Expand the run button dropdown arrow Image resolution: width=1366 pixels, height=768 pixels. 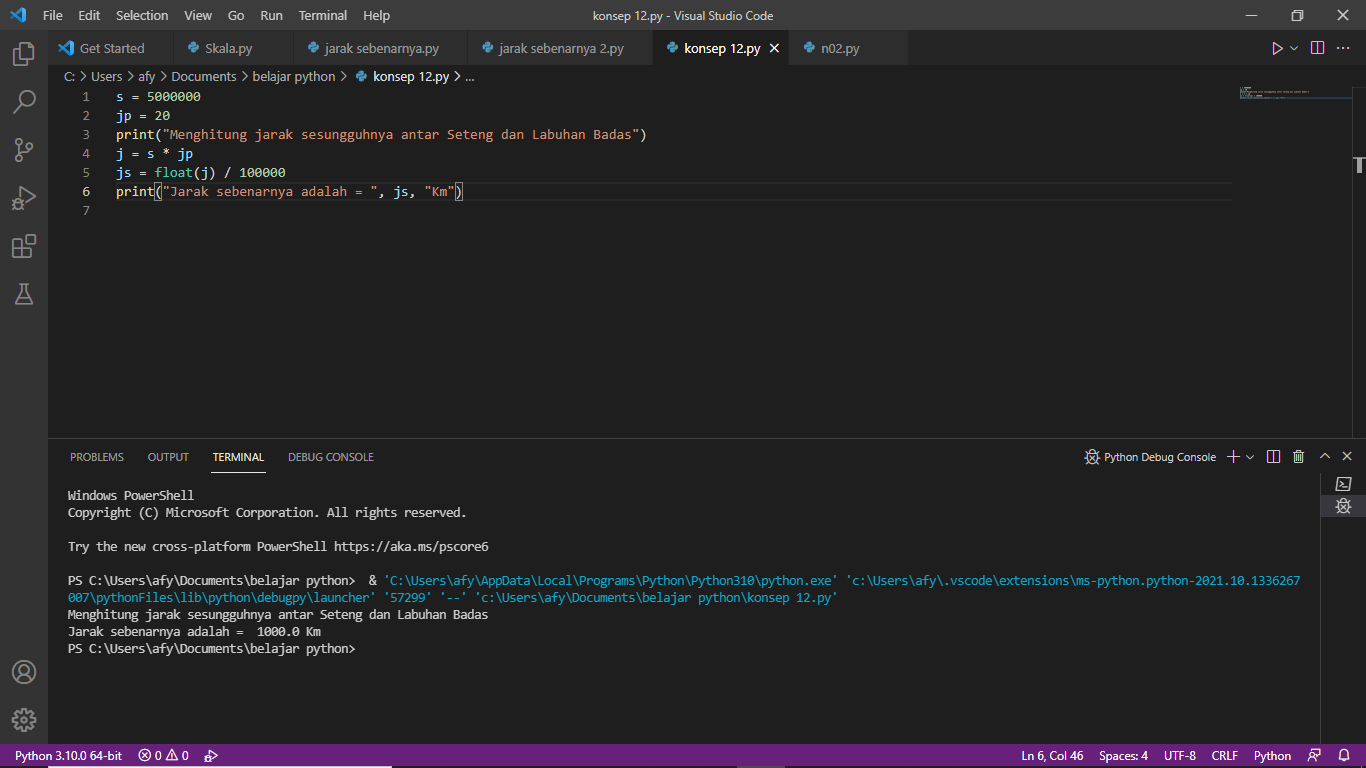pyautogui.click(x=1294, y=48)
